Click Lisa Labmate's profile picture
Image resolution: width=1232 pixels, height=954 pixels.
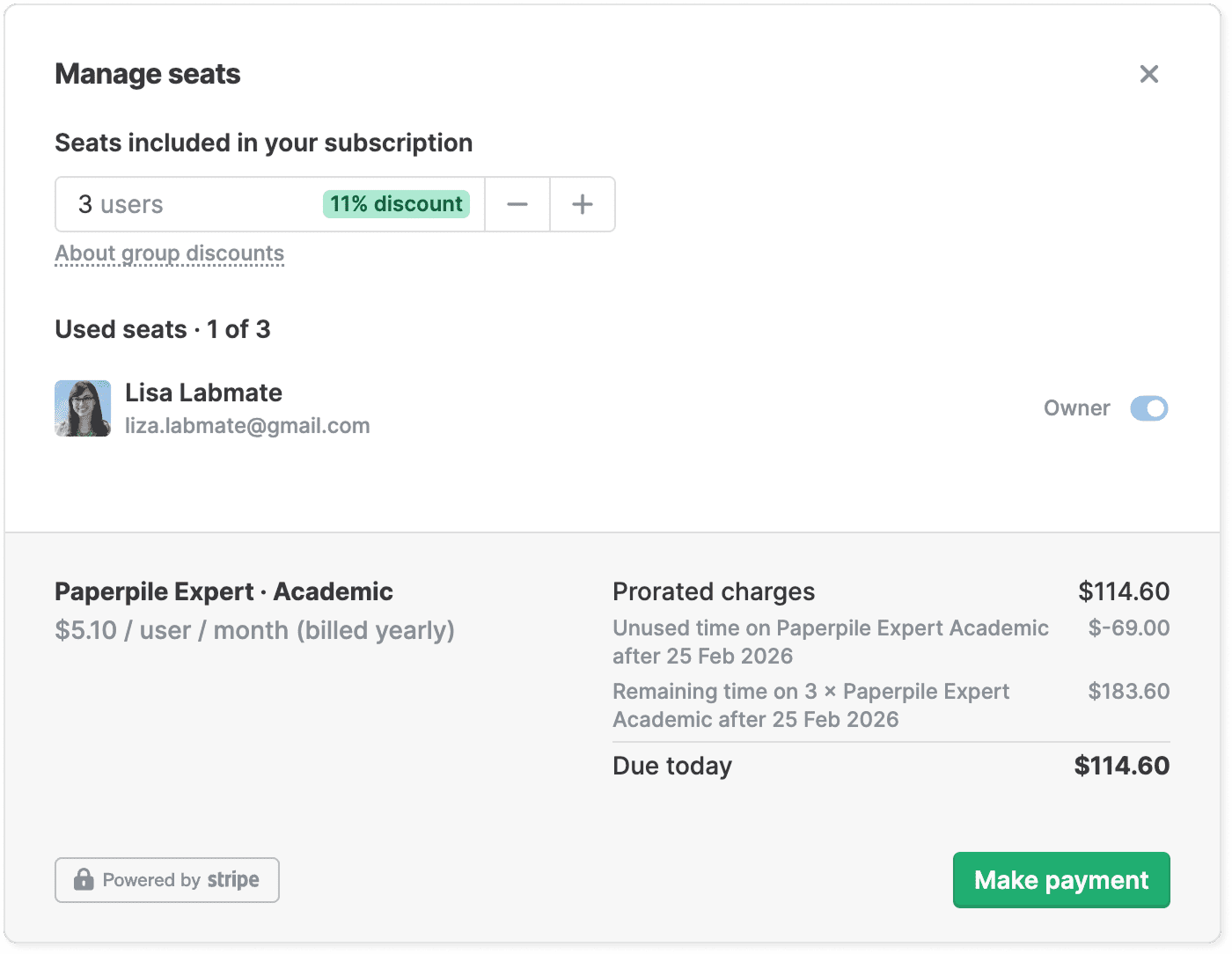point(83,408)
